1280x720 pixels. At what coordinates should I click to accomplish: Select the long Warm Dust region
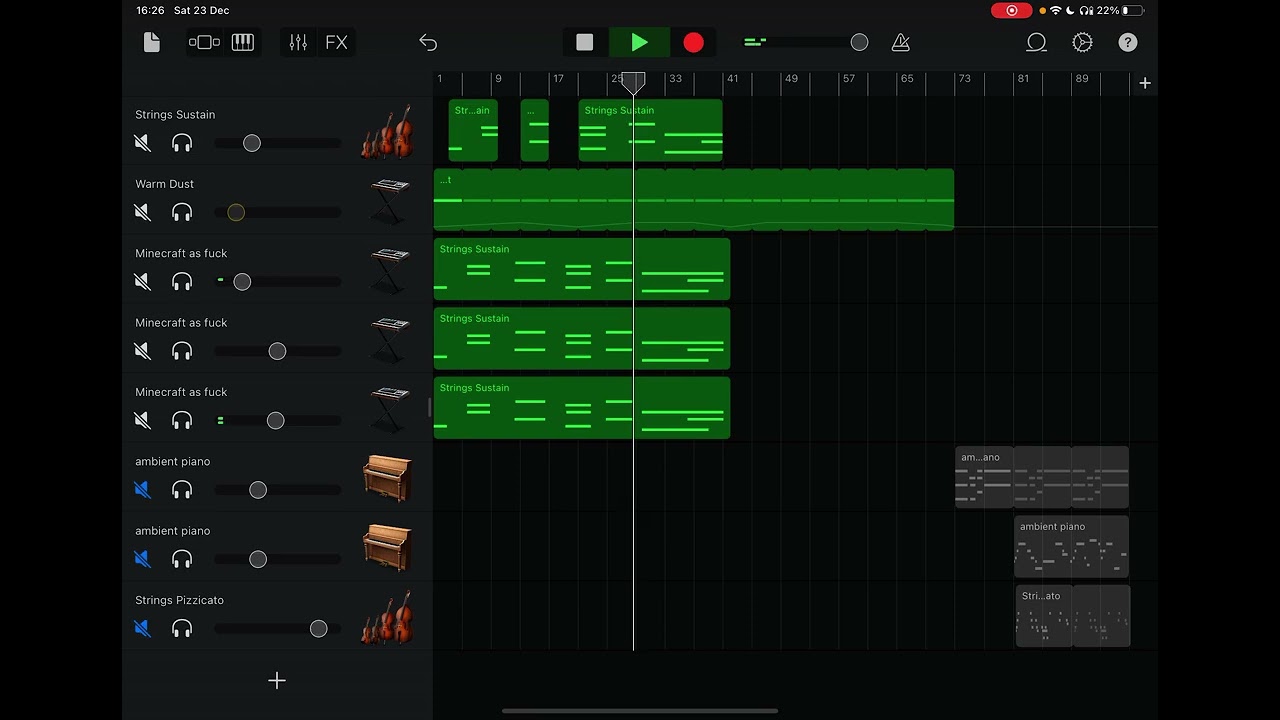coord(693,200)
